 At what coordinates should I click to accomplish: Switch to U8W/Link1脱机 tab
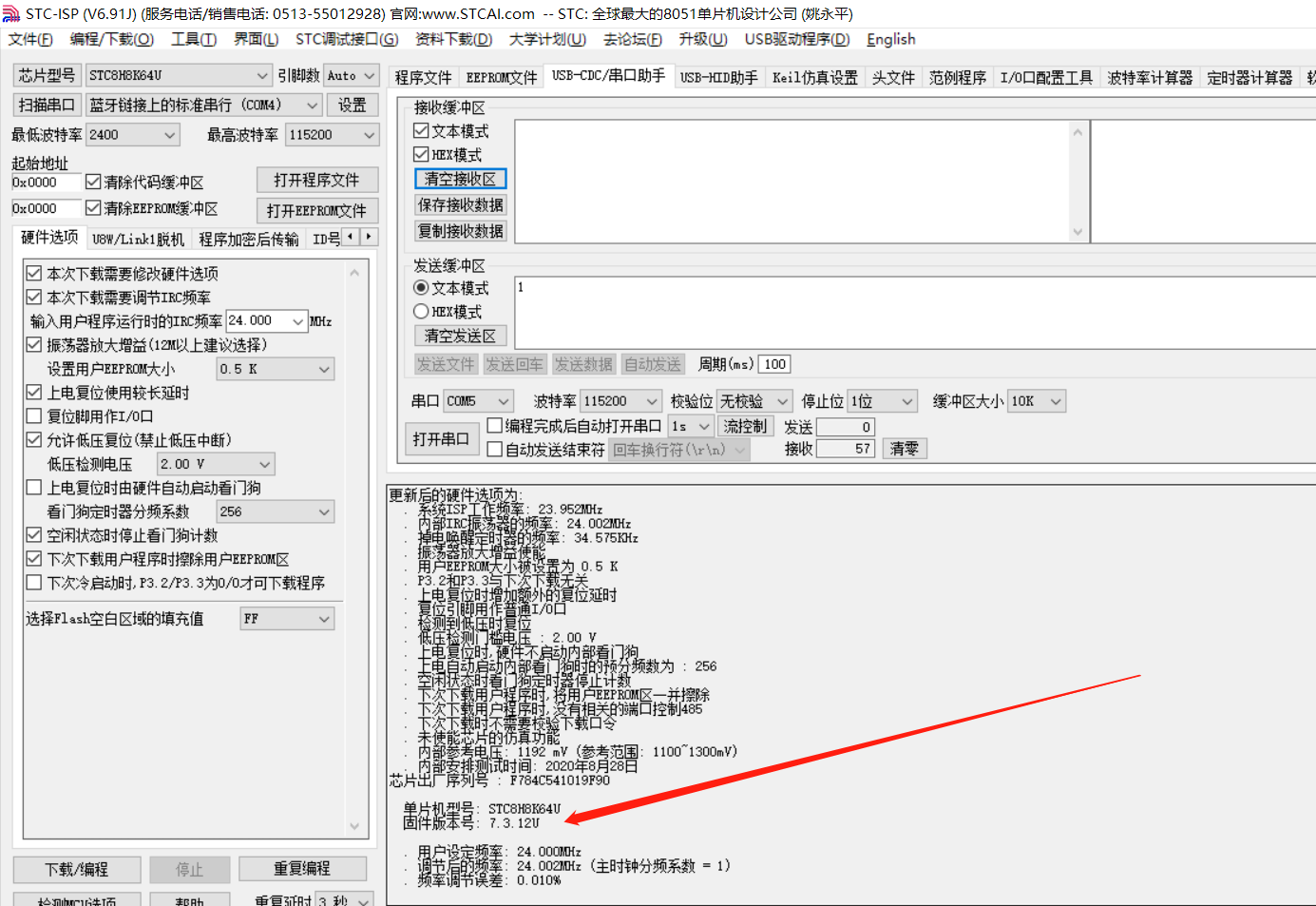[x=139, y=240]
